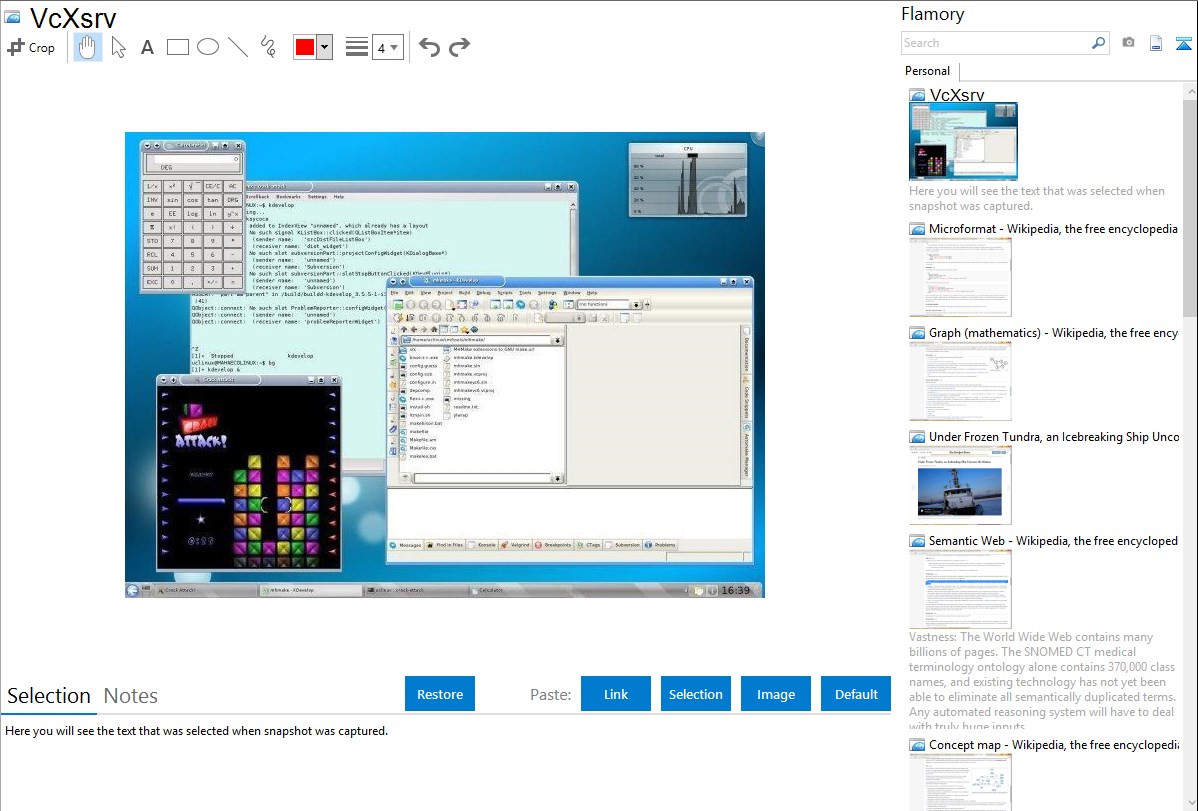Viewport: 1198px width, 811px height.
Task: Click the icebreaking ship thumbnail
Action: [960, 485]
